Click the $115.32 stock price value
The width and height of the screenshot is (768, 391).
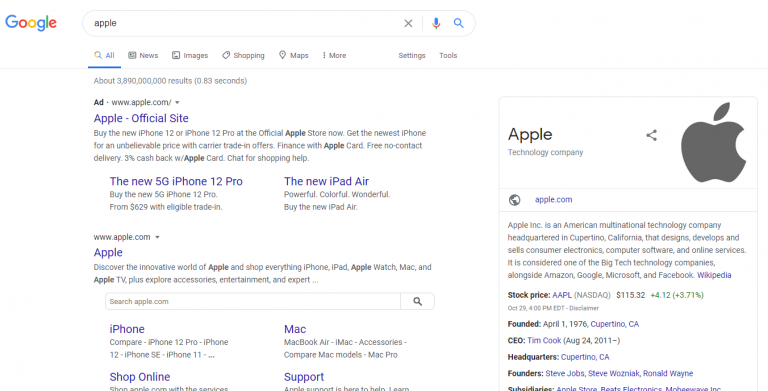click(630, 295)
